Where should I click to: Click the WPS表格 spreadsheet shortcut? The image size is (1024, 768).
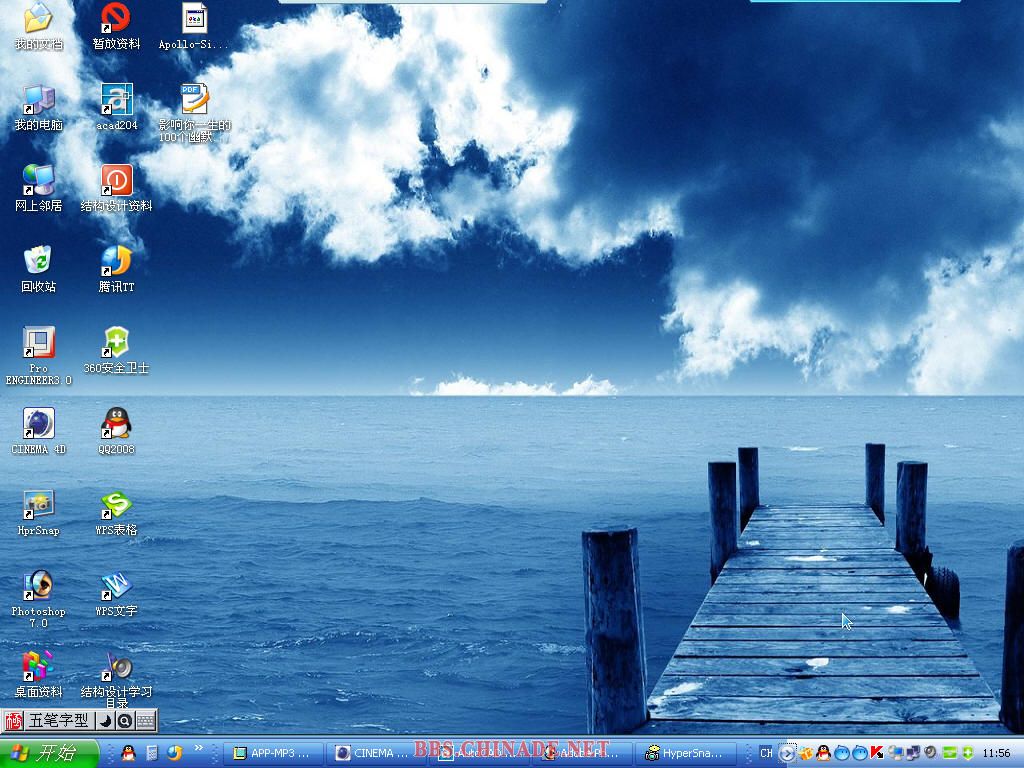pyautogui.click(x=117, y=505)
